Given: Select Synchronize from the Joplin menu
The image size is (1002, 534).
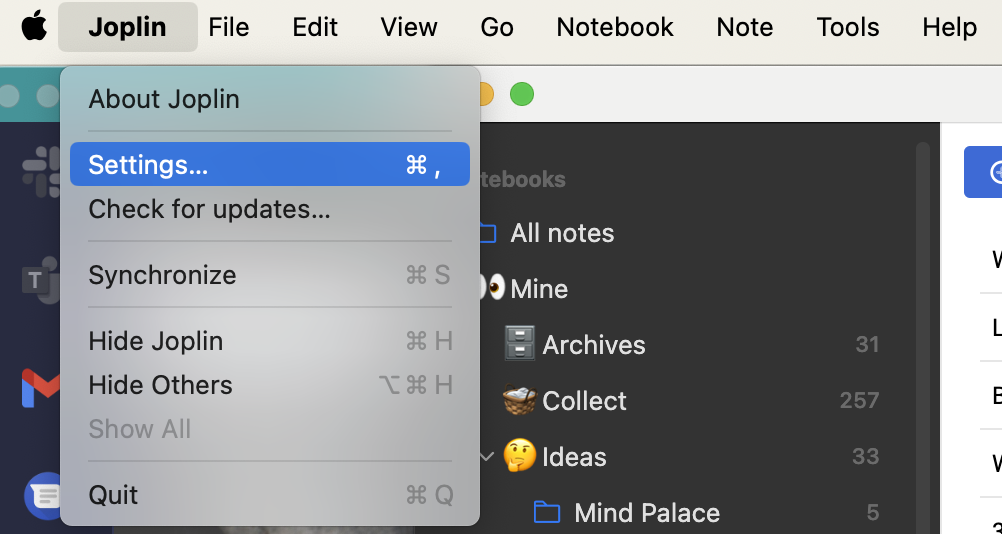Looking at the screenshot, I should pyautogui.click(x=162, y=275).
